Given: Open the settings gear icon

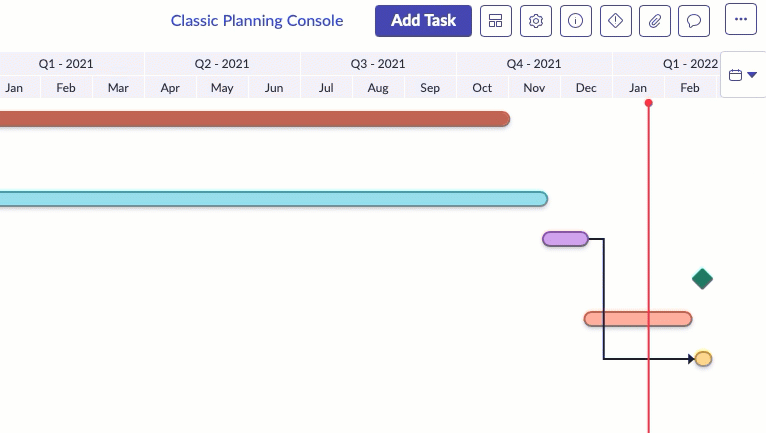Looking at the screenshot, I should [x=536, y=21].
